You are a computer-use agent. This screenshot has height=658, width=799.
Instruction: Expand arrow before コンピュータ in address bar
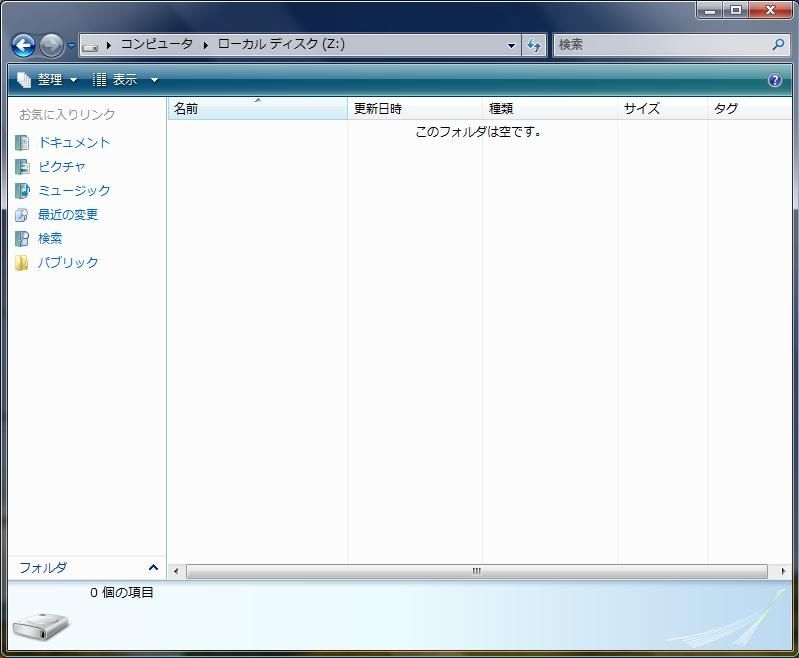109,45
